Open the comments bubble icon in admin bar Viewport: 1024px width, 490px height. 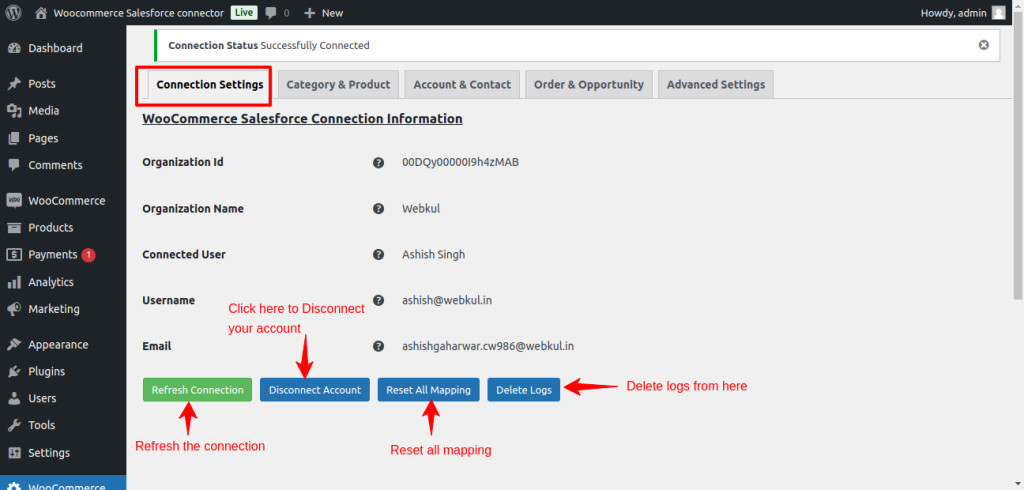tap(271, 13)
